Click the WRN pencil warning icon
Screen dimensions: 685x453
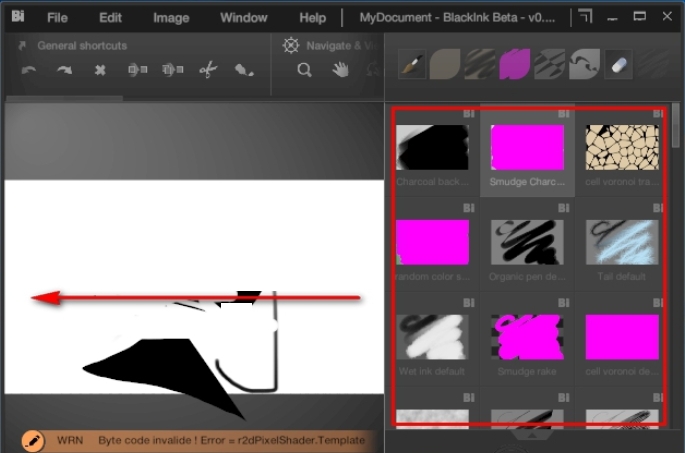pyautogui.click(x=33, y=441)
